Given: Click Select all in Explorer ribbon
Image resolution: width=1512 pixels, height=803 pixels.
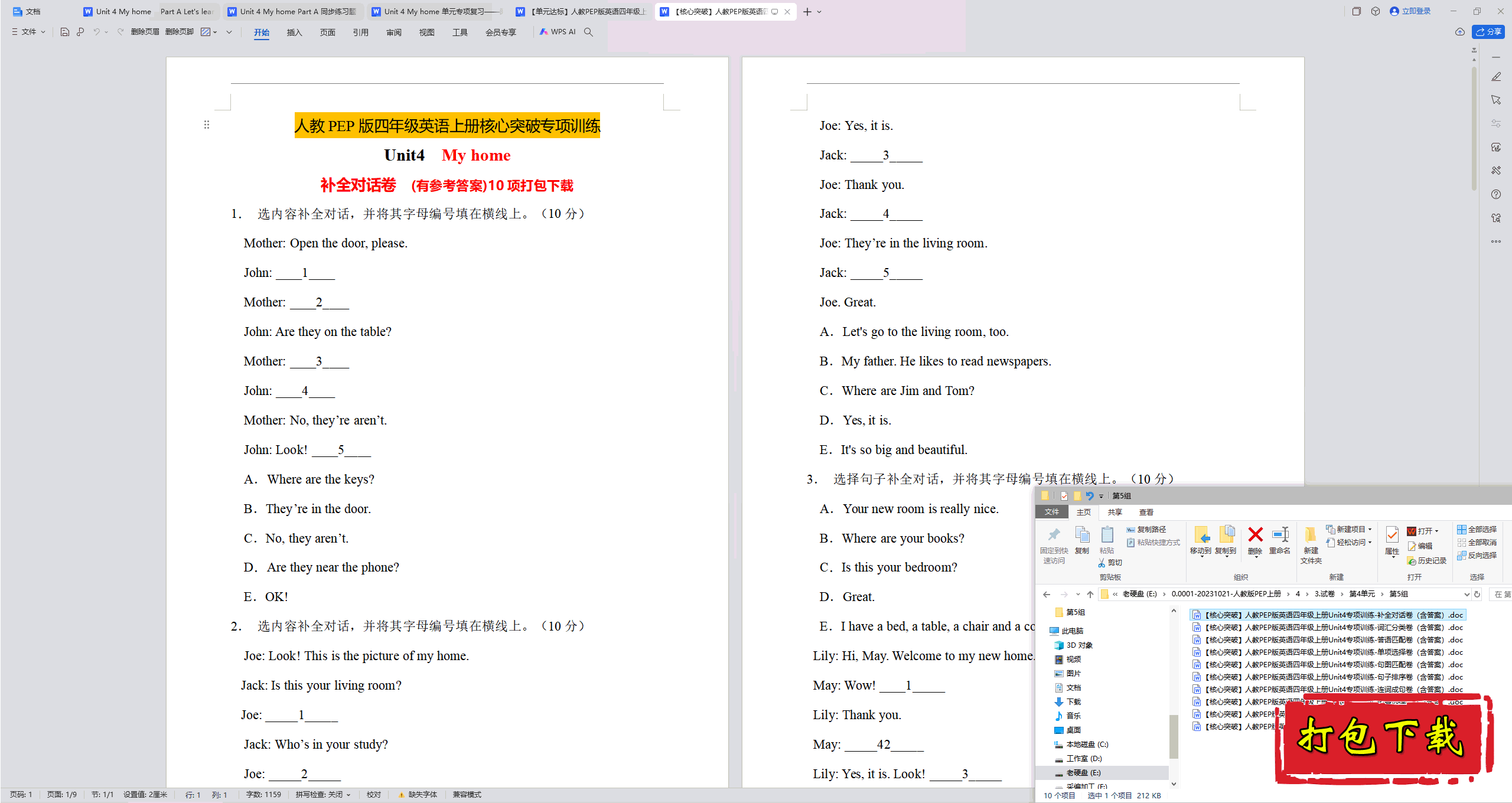Looking at the screenshot, I should [x=1477, y=530].
